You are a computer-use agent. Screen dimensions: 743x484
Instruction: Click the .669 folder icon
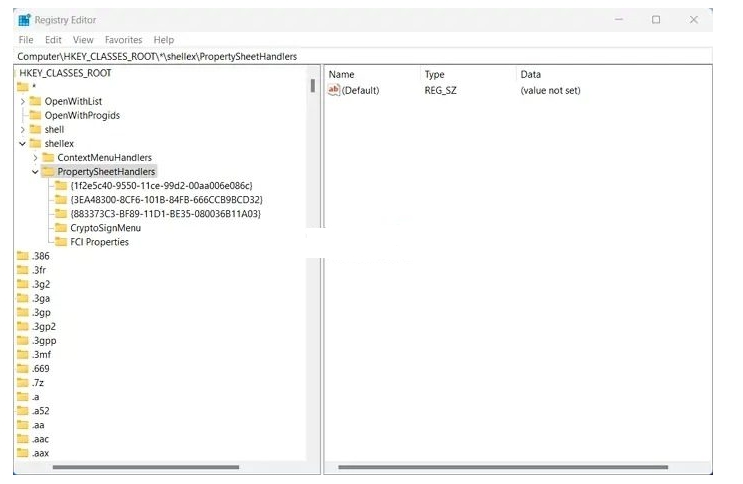tap(23, 368)
